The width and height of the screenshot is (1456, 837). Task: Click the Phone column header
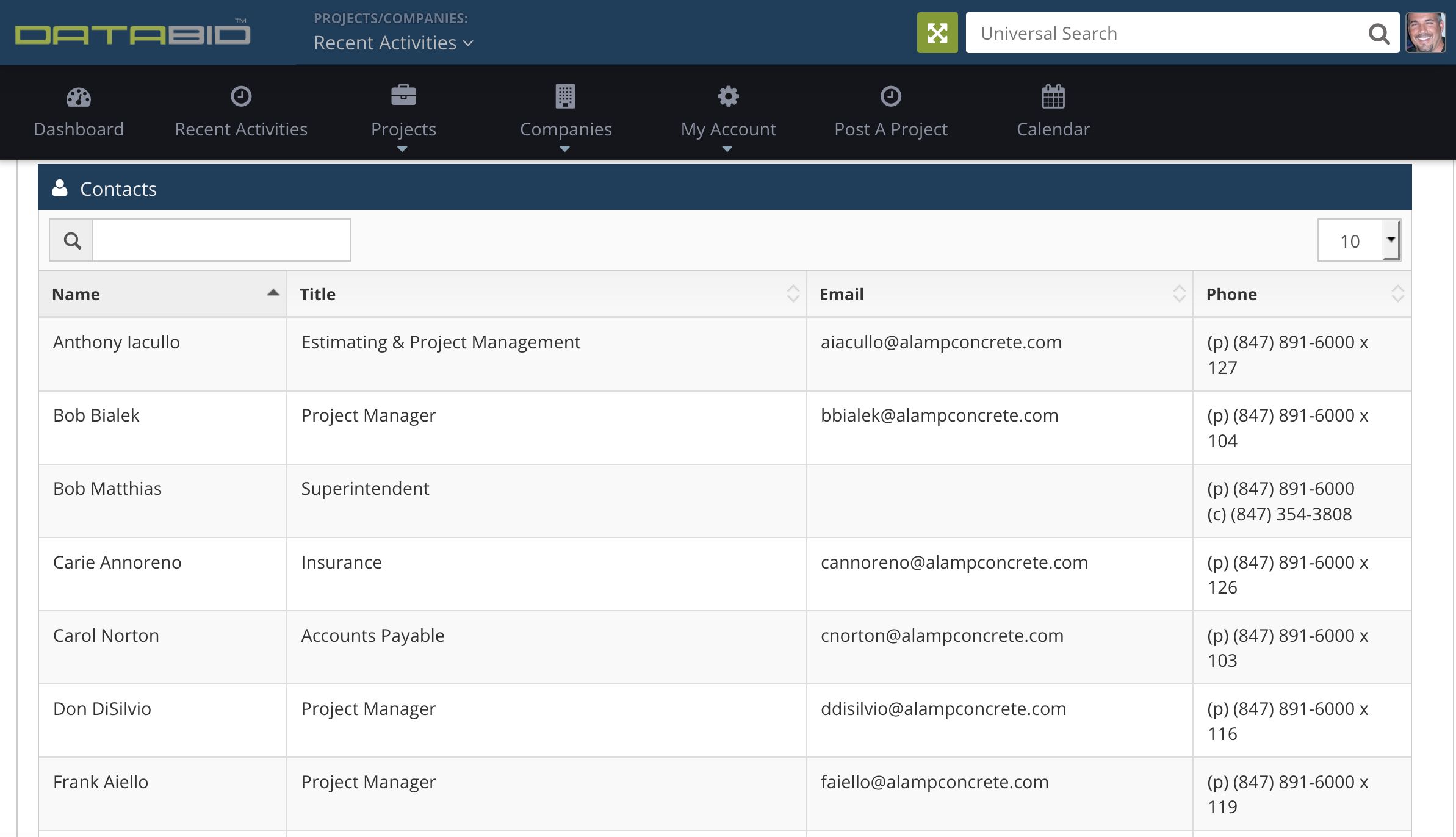pyautogui.click(x=1302, y=294)
